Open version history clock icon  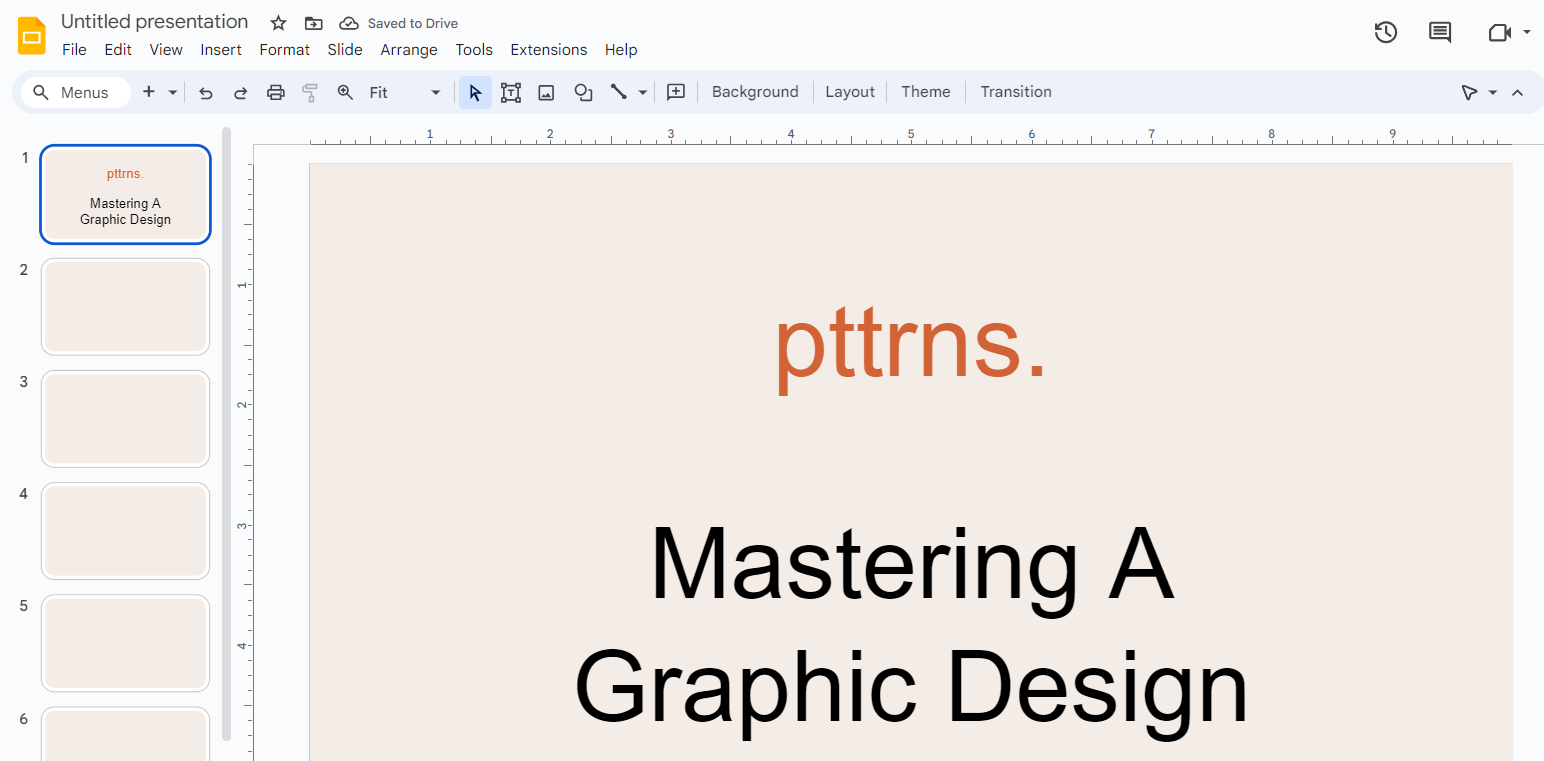(x=1385, y=32)
